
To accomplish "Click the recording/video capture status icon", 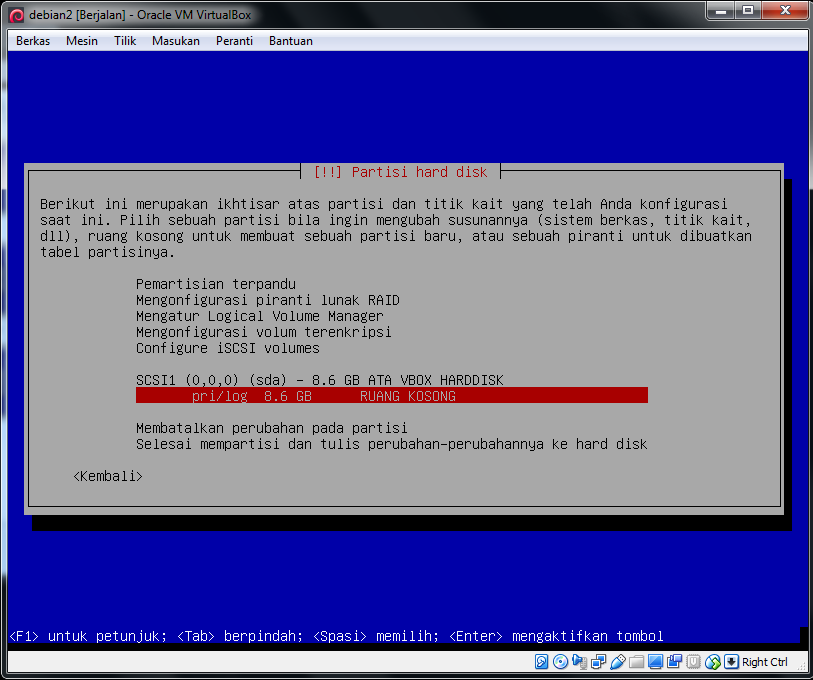I will coord(675,661).
